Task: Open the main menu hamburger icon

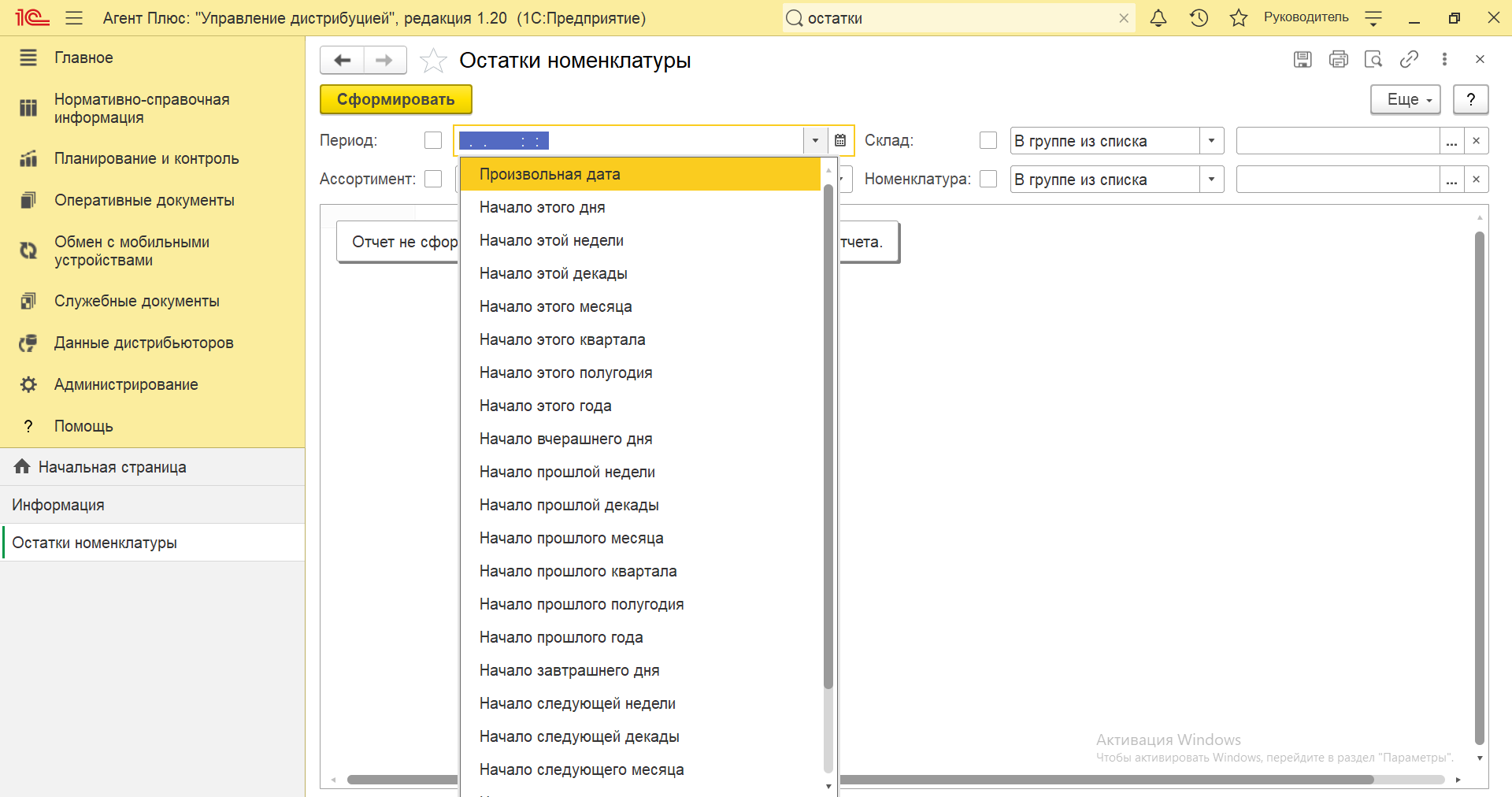Action: pyautogui.click(x=74, y=18)
